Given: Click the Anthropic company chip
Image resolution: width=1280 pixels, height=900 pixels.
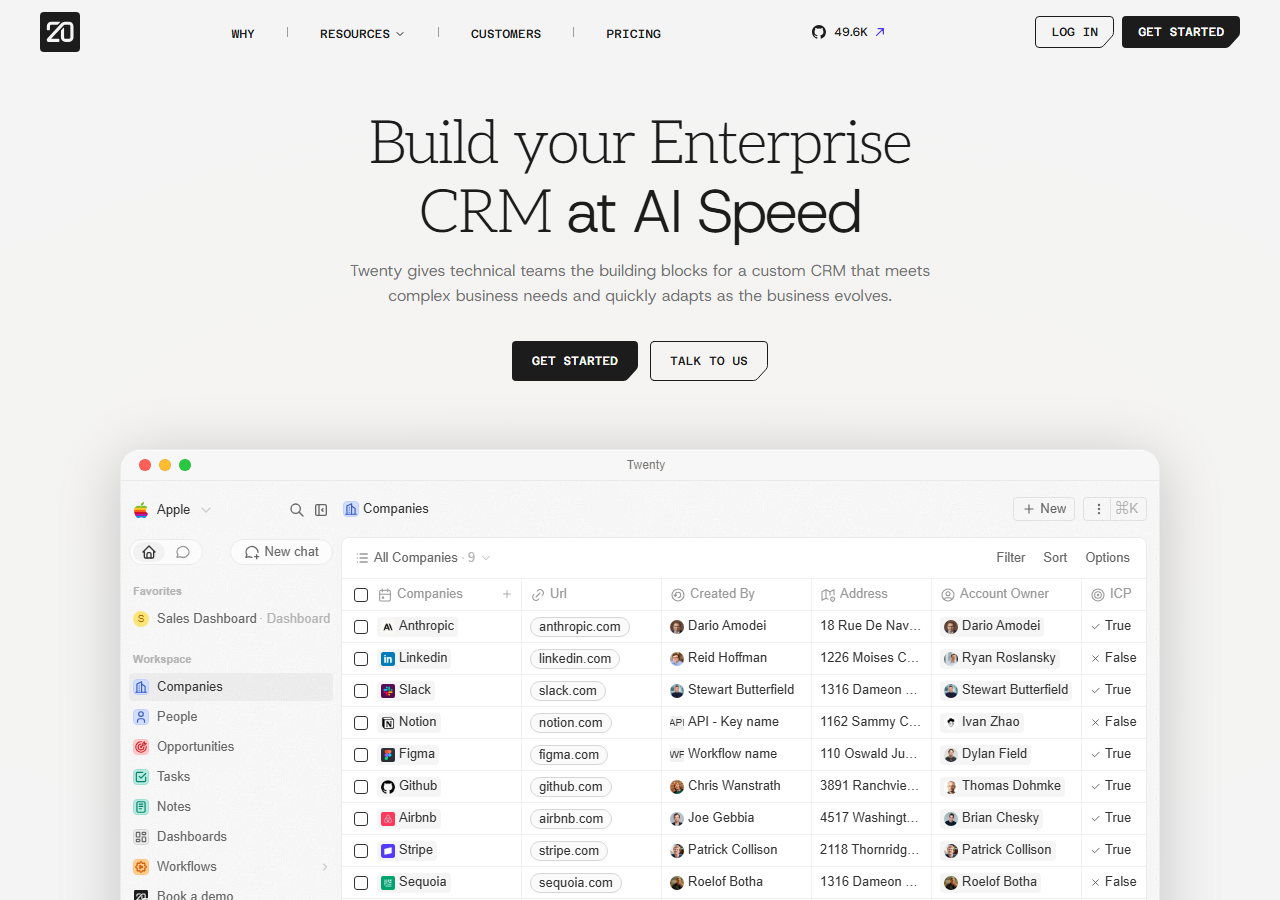Looking at the screenshot, I should point(418,626).
